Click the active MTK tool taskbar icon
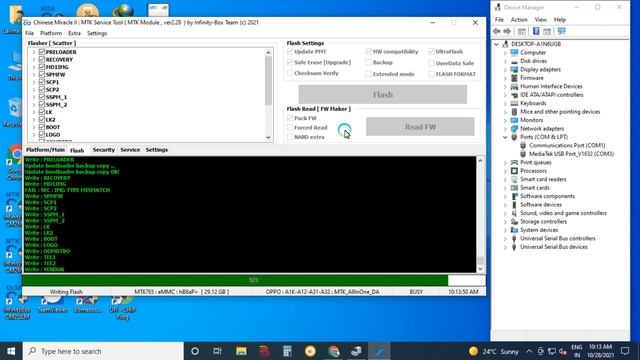 379,351
